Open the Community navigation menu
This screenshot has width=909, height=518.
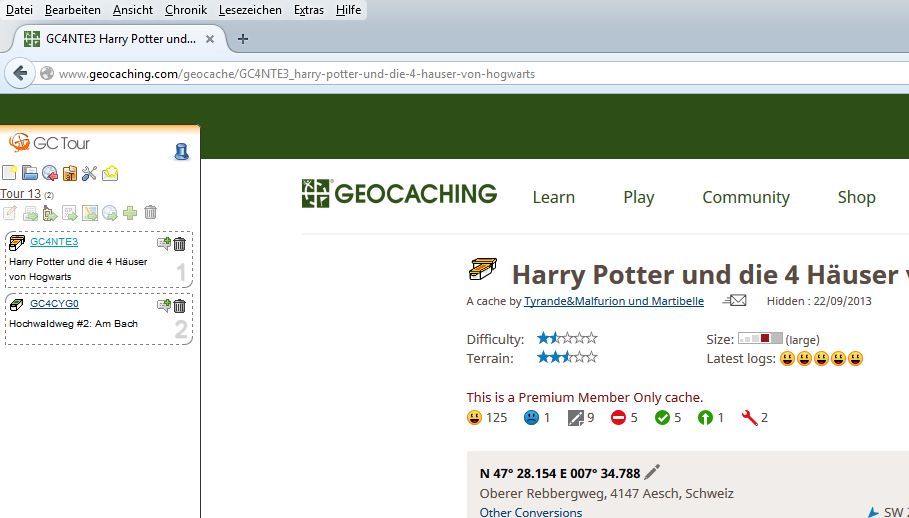click(746, 197)
